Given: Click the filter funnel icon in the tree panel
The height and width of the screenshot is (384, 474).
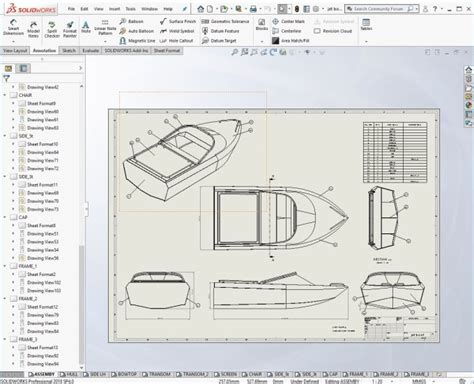Looking at the screenshot, I should (x=6, y=79).
